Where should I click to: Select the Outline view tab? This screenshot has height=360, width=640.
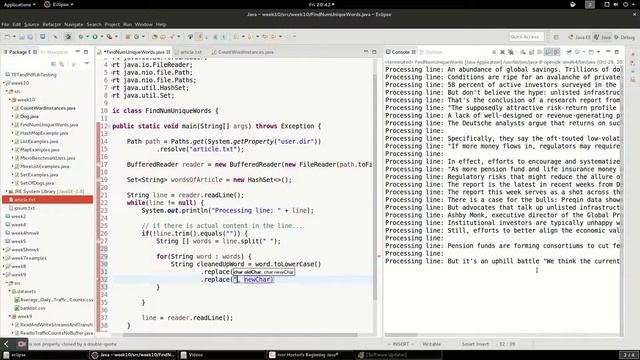click(433, 52)
